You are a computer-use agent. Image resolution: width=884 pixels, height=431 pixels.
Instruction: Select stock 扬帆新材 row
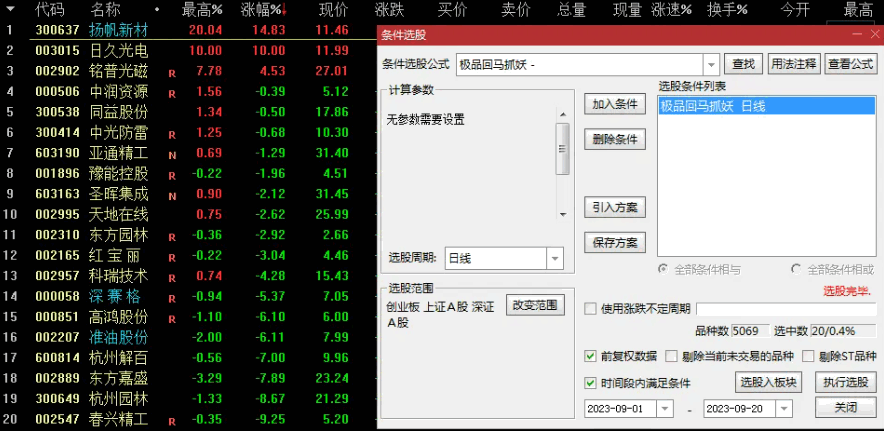(x=188, y=30)
